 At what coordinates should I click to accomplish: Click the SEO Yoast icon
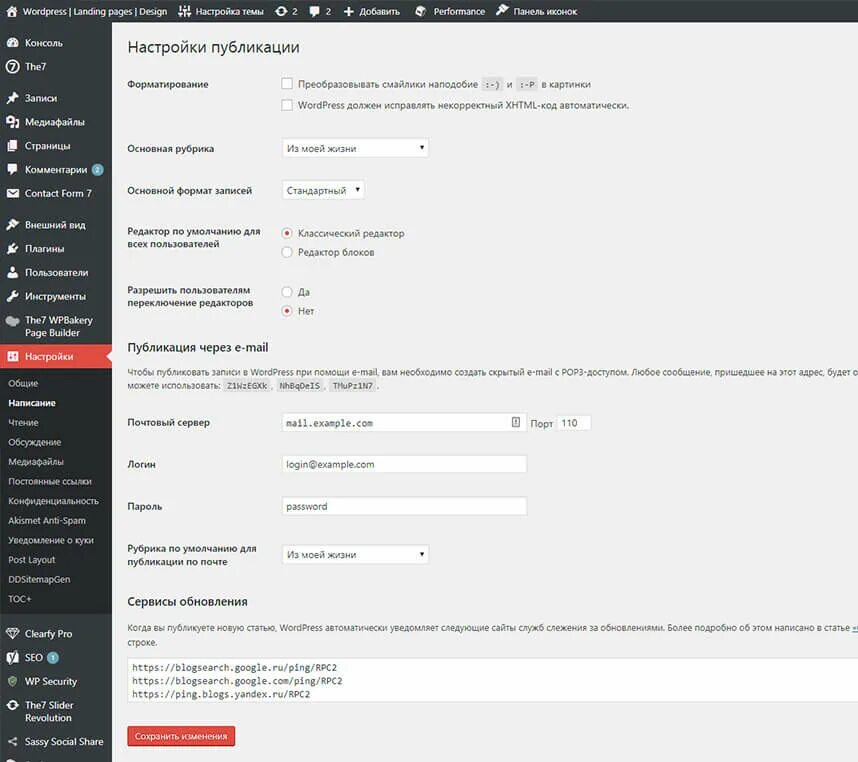coord(13,658)
